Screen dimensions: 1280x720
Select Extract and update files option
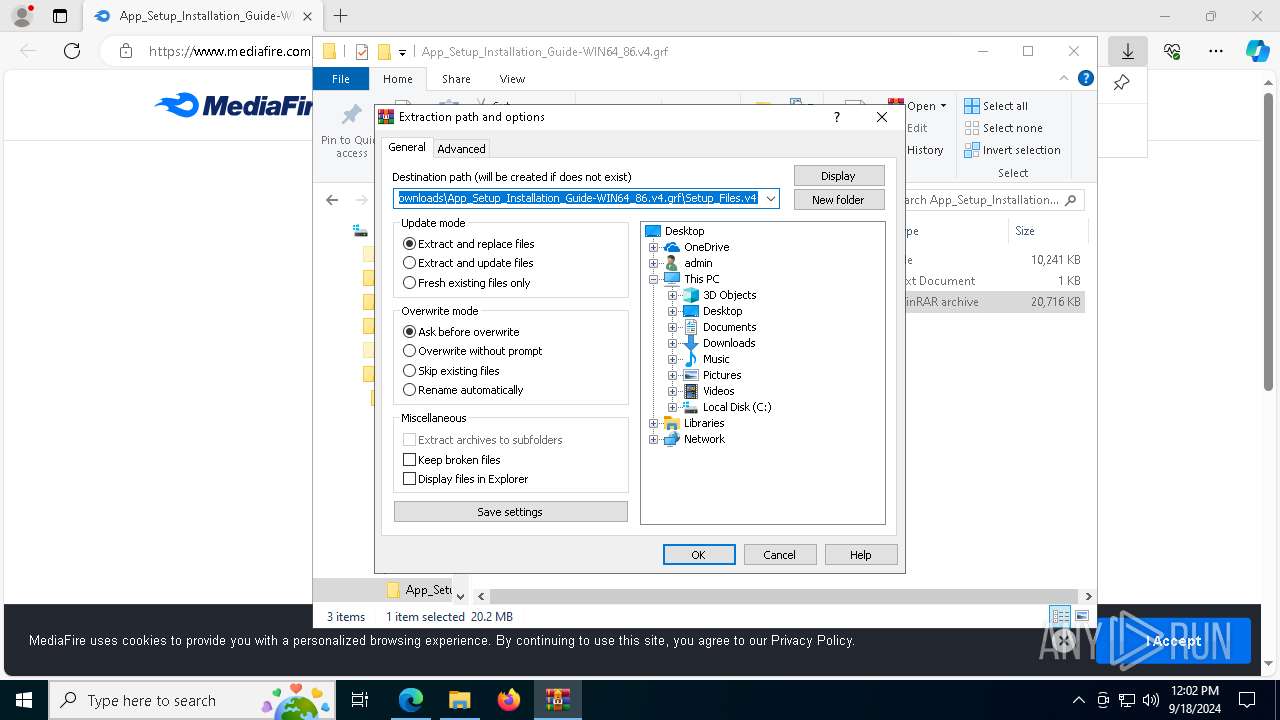point(468,263)
